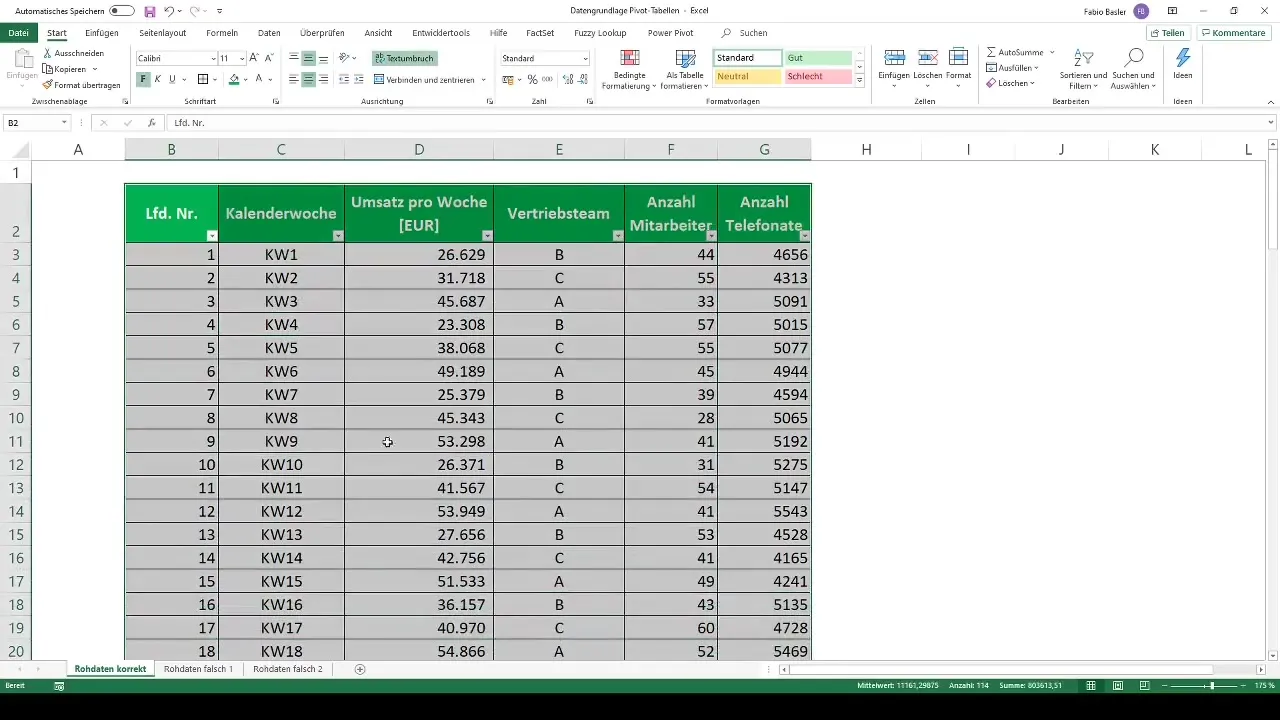This screenshot has width=1280, height=720.
Task: Click the text orientation icon
Action: [345, 58]
